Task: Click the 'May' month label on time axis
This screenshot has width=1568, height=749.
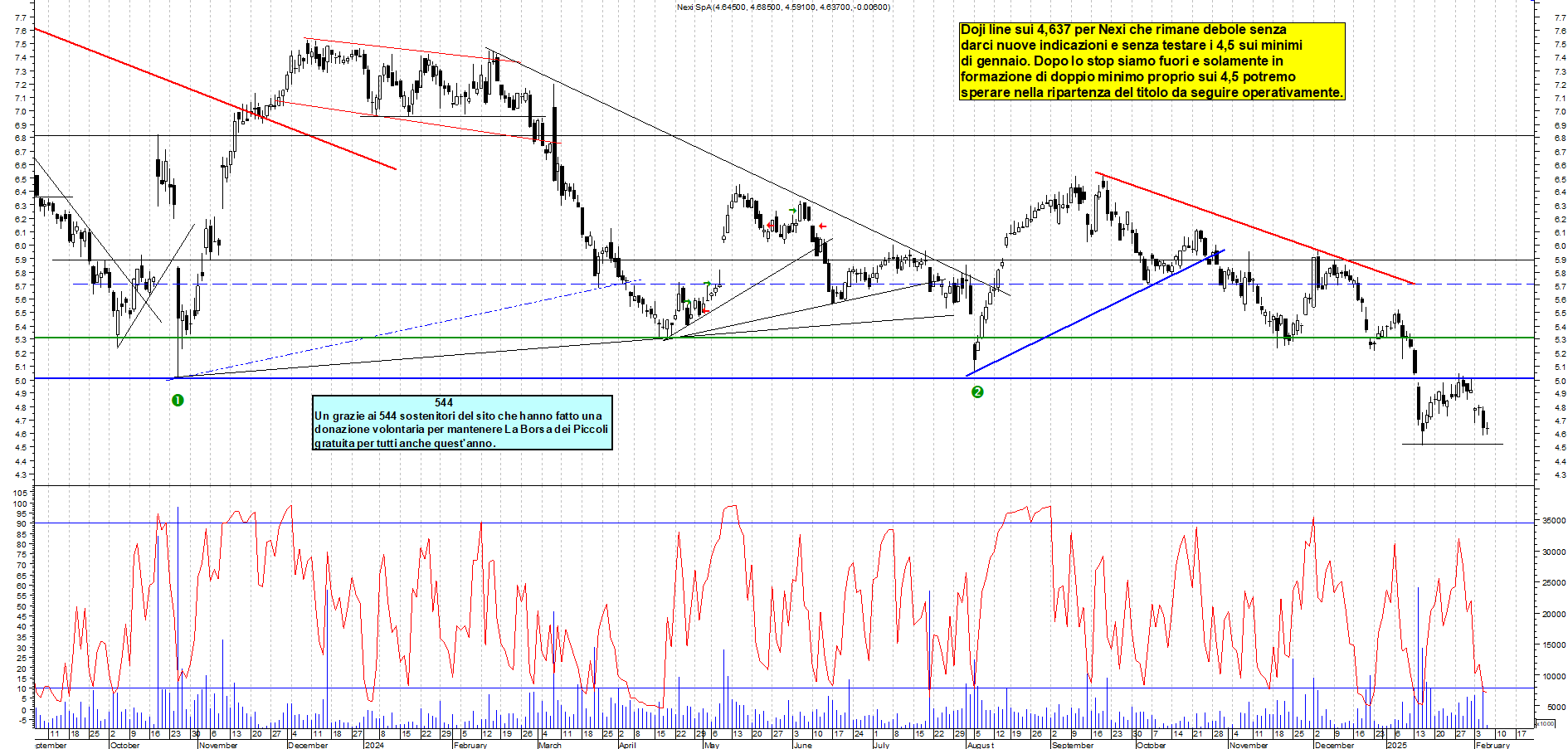Action: [711, 745]
